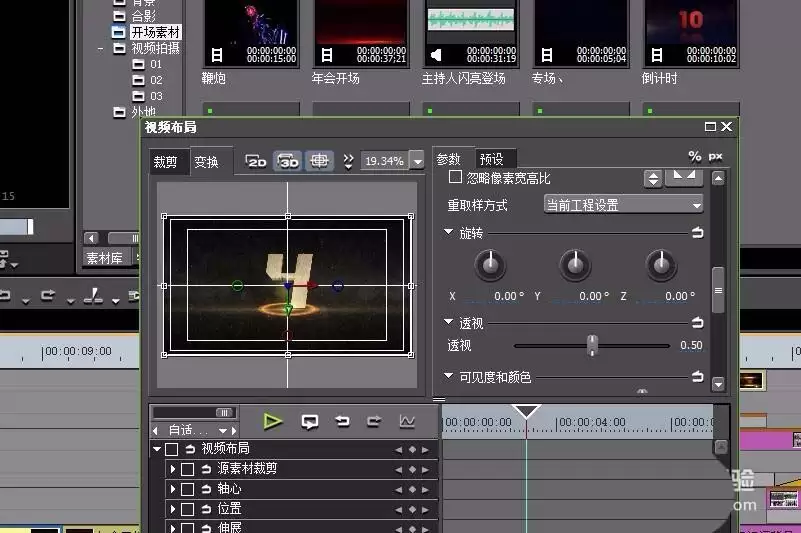This screenshot has height=533, width=801.
Task: Open the zoom percentage dropdown
Action: tap(417, 161)
